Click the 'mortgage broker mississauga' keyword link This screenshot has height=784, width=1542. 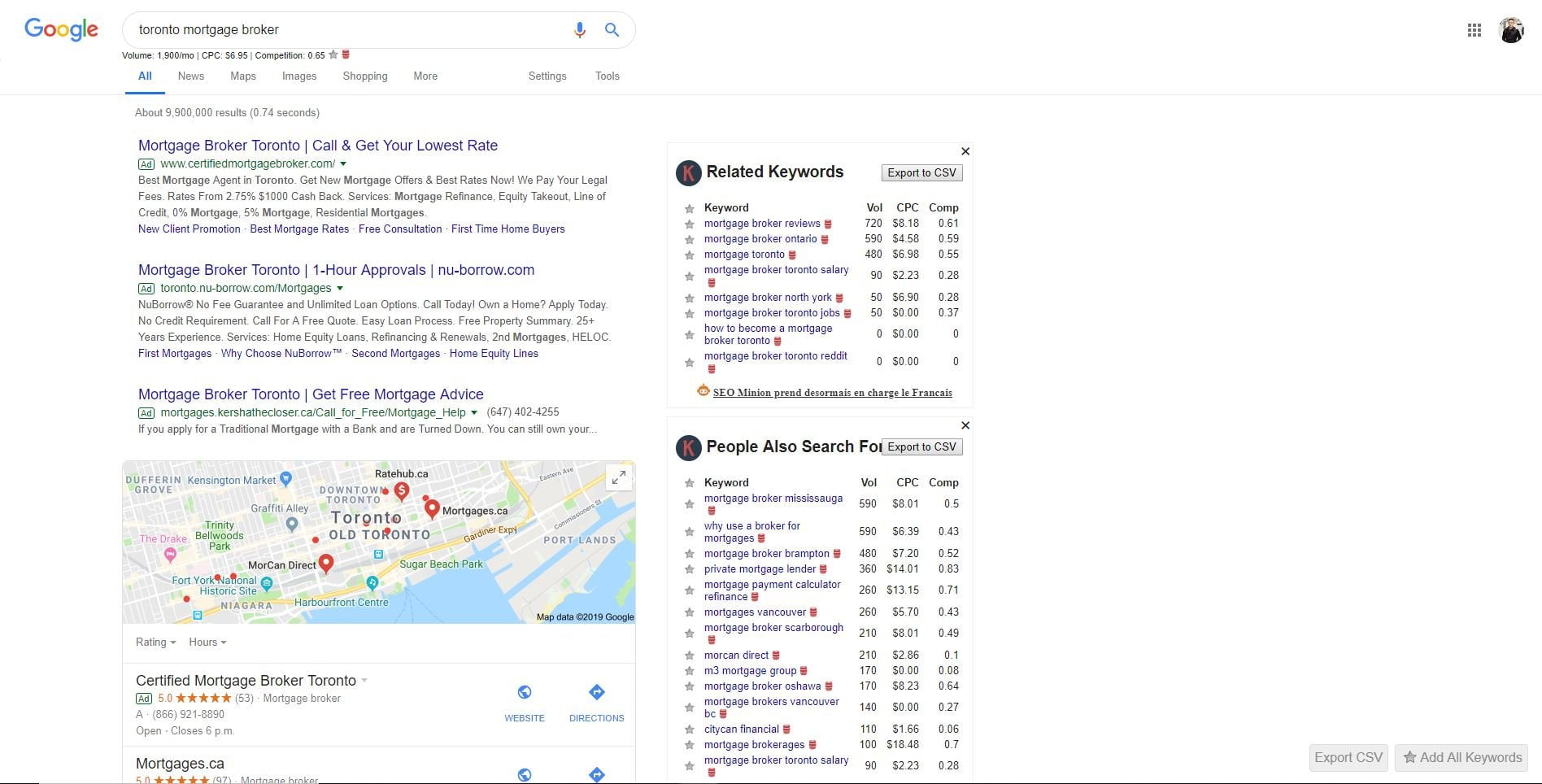tap(773, 499)
